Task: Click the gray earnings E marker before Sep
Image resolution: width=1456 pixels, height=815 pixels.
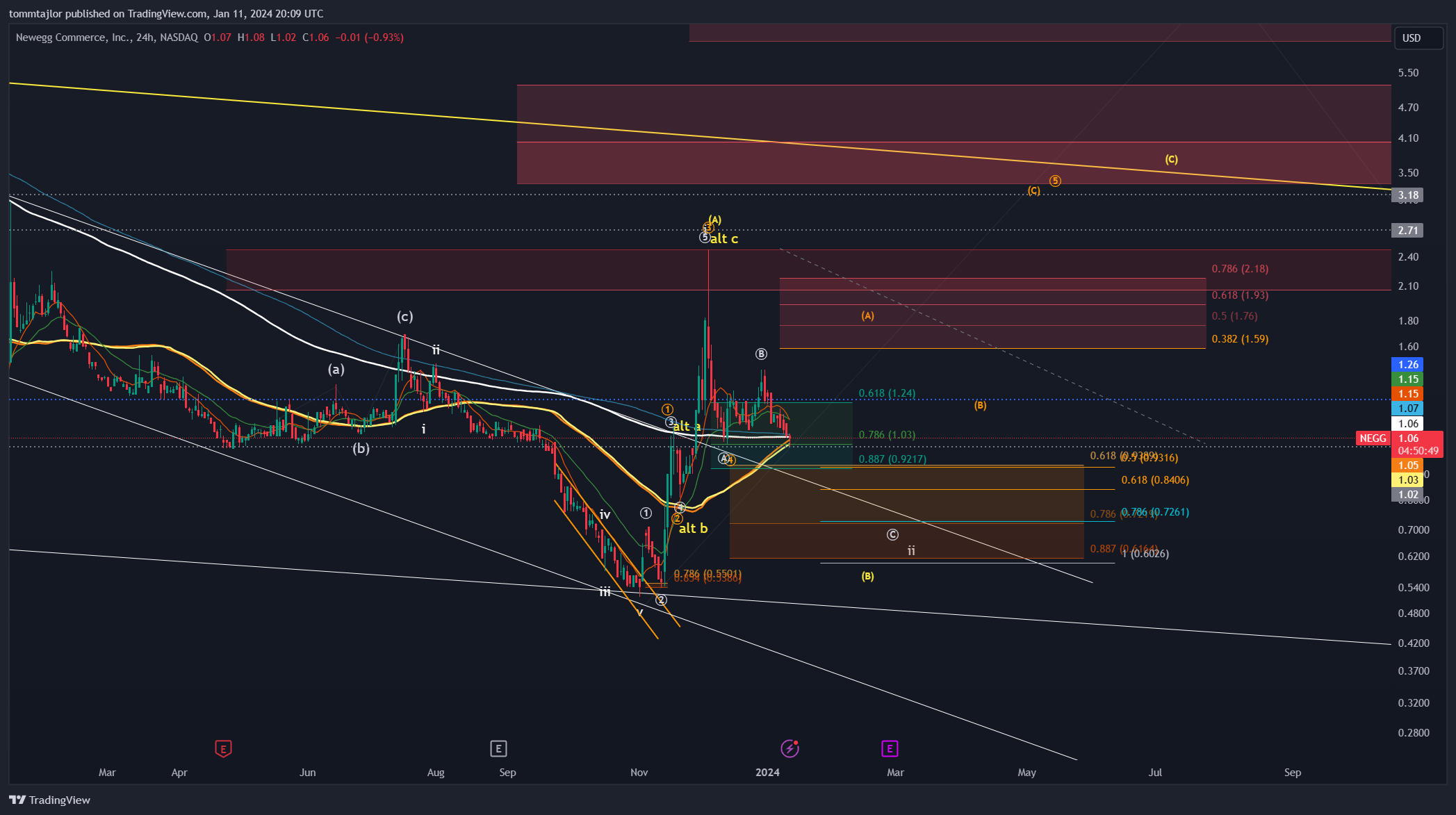Action: [498, 748]
